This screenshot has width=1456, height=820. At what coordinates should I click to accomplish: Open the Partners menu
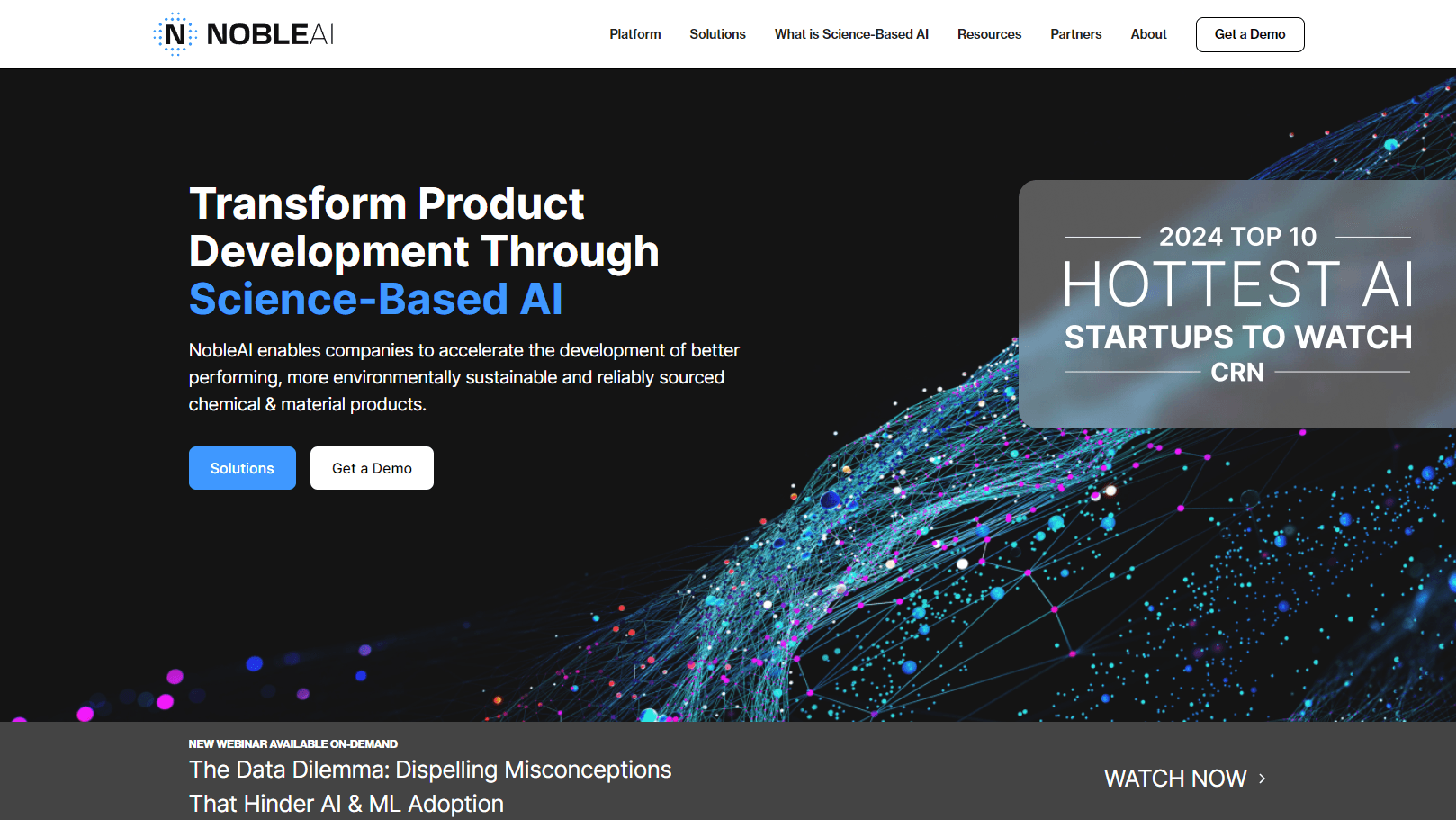pos(1076,34)
